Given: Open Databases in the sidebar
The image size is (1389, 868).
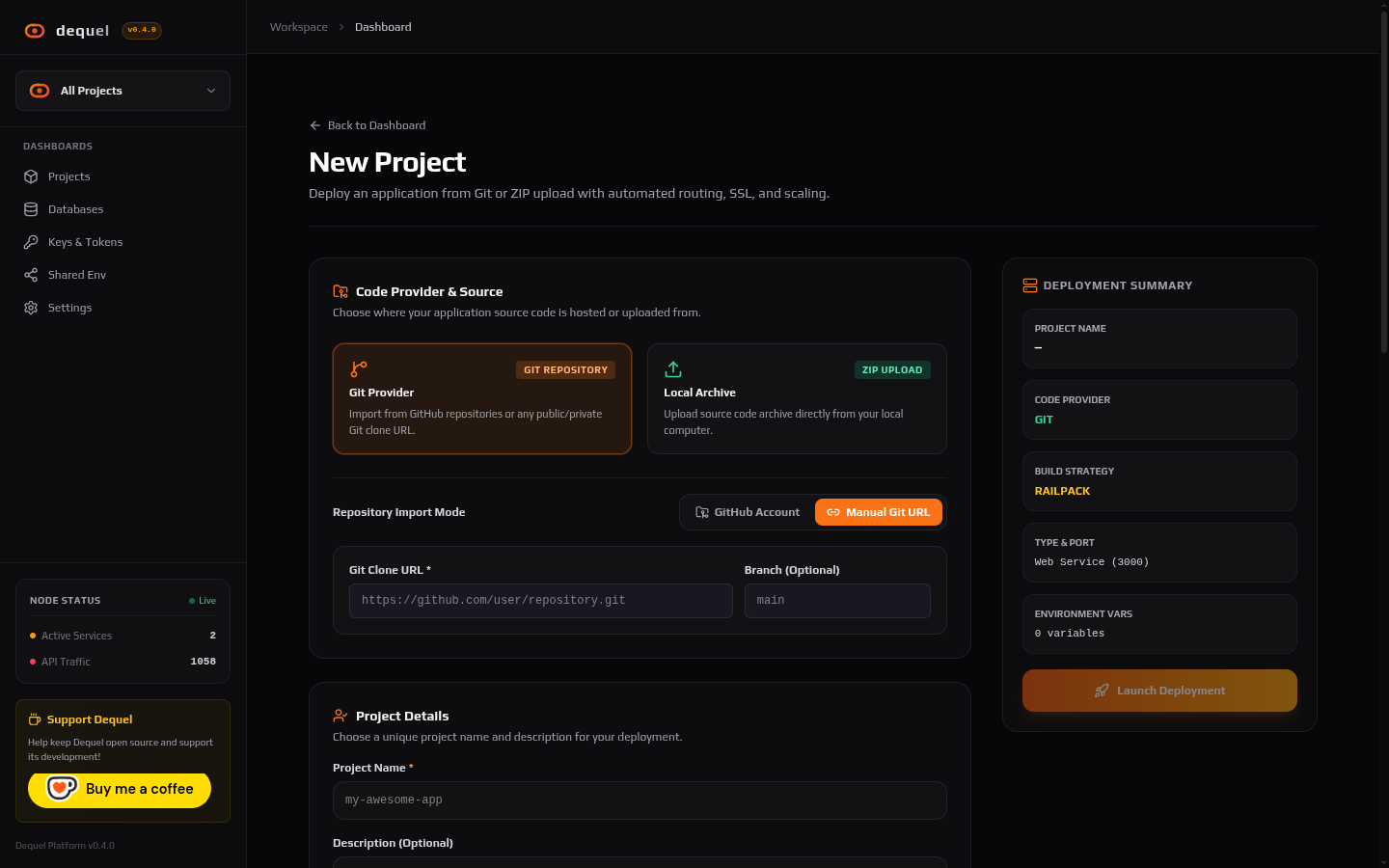Looking at the screenshot, I should pos(123,209).
